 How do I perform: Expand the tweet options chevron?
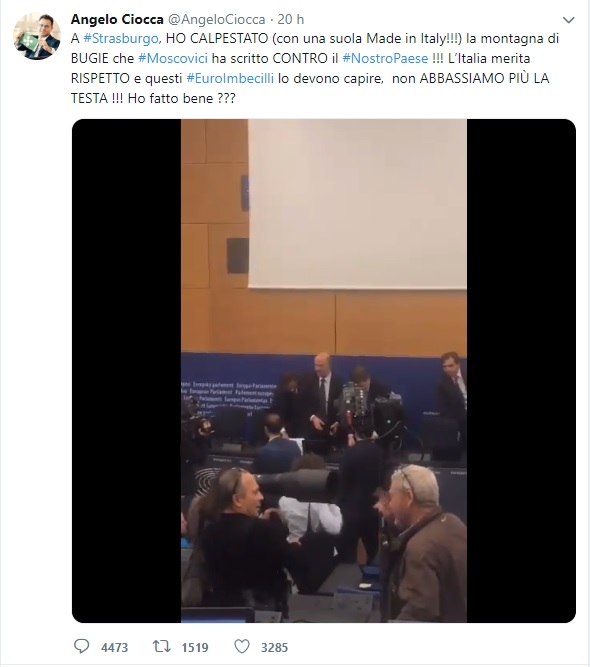point(568,20)
